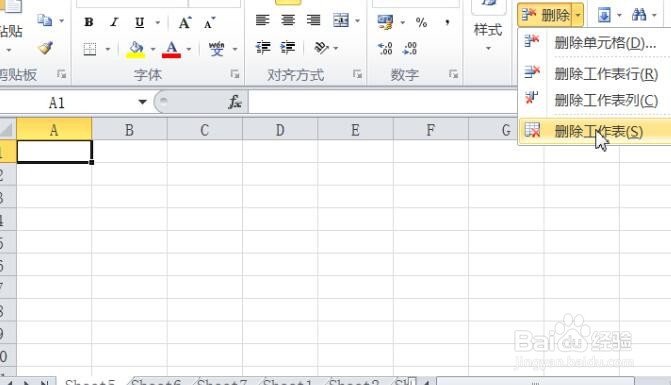Open the Copy dropdown arrow
671x385 pixels.
[x=62, y=21]
